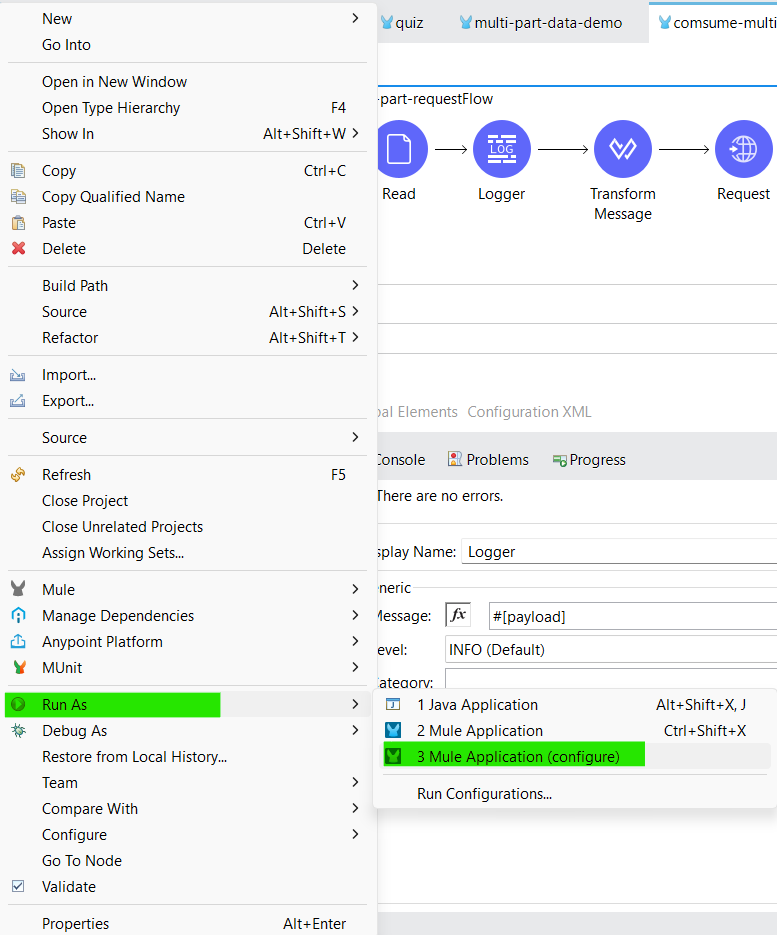Select the Logger component in flow
This screenshot has height=935, width=777.
click(x=502, y=149)
